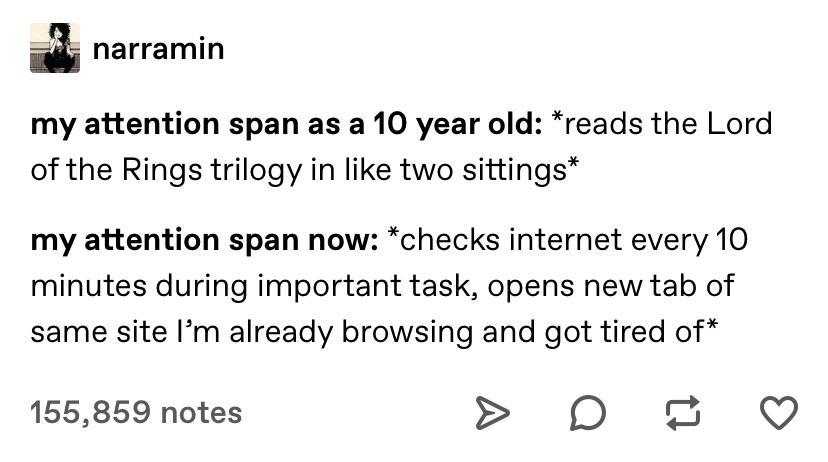Like the post with the heart icon
828x462 pixels.
pos(780,412)
